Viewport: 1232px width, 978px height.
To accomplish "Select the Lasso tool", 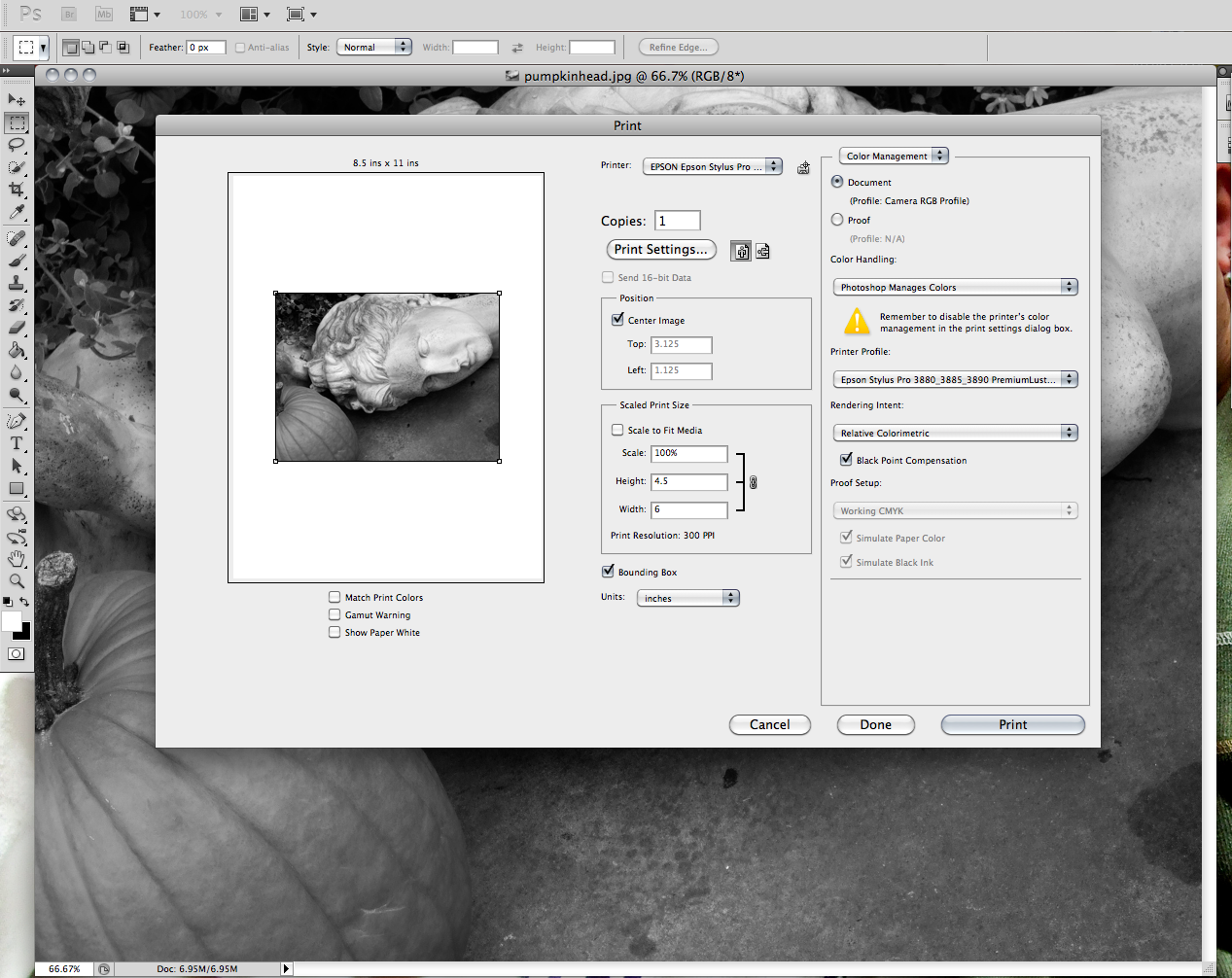I will point(17,145).
